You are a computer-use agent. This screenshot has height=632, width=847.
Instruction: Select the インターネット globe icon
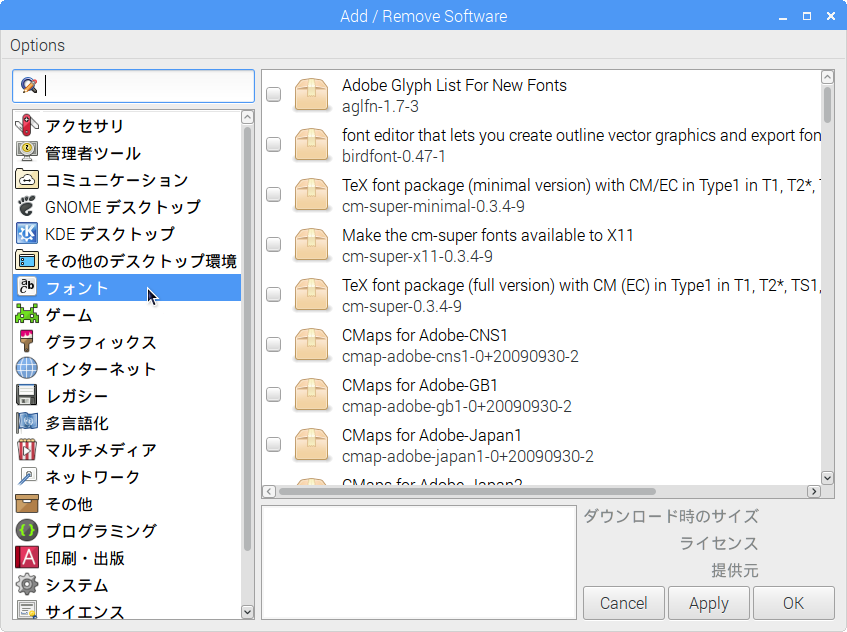(x=26, y=368)
